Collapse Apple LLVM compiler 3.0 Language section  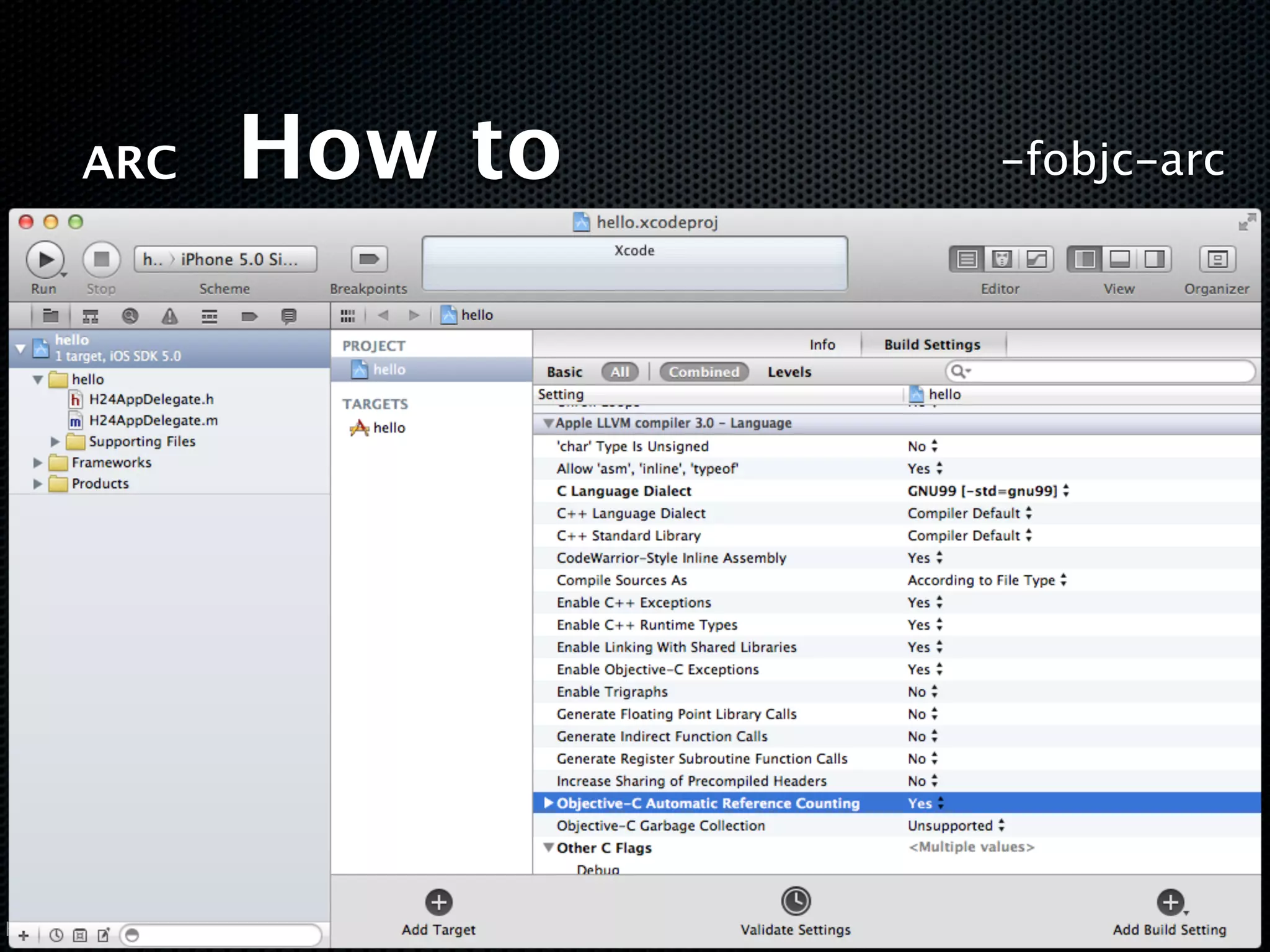[x=548, y=423]
